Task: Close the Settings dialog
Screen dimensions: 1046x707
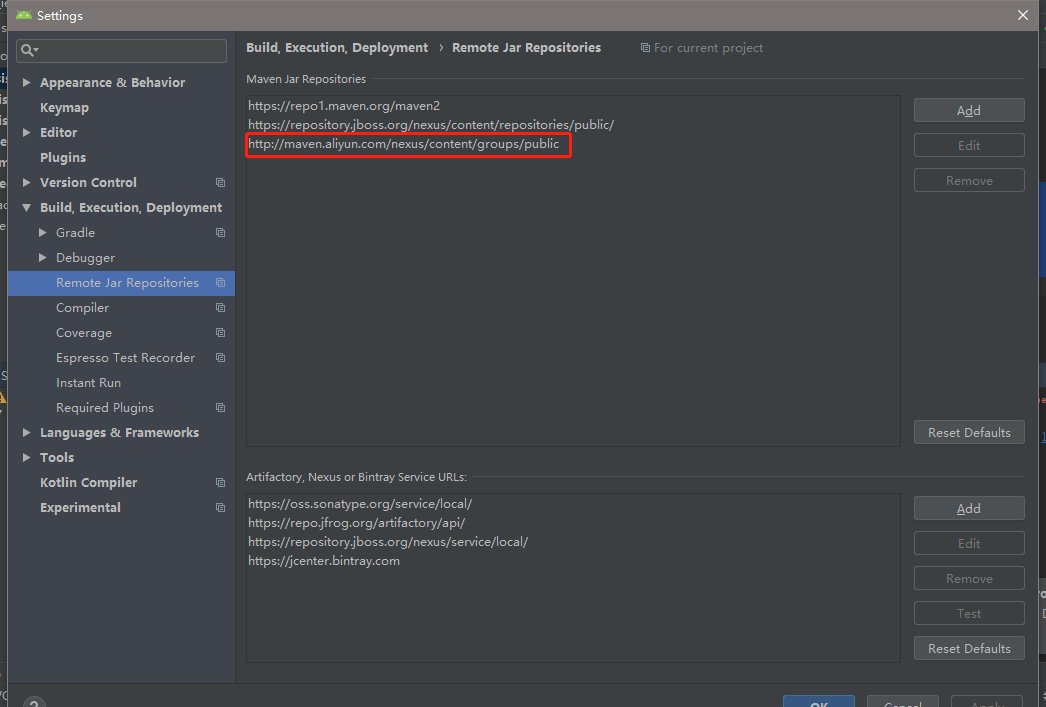Action: (1023, 15)
